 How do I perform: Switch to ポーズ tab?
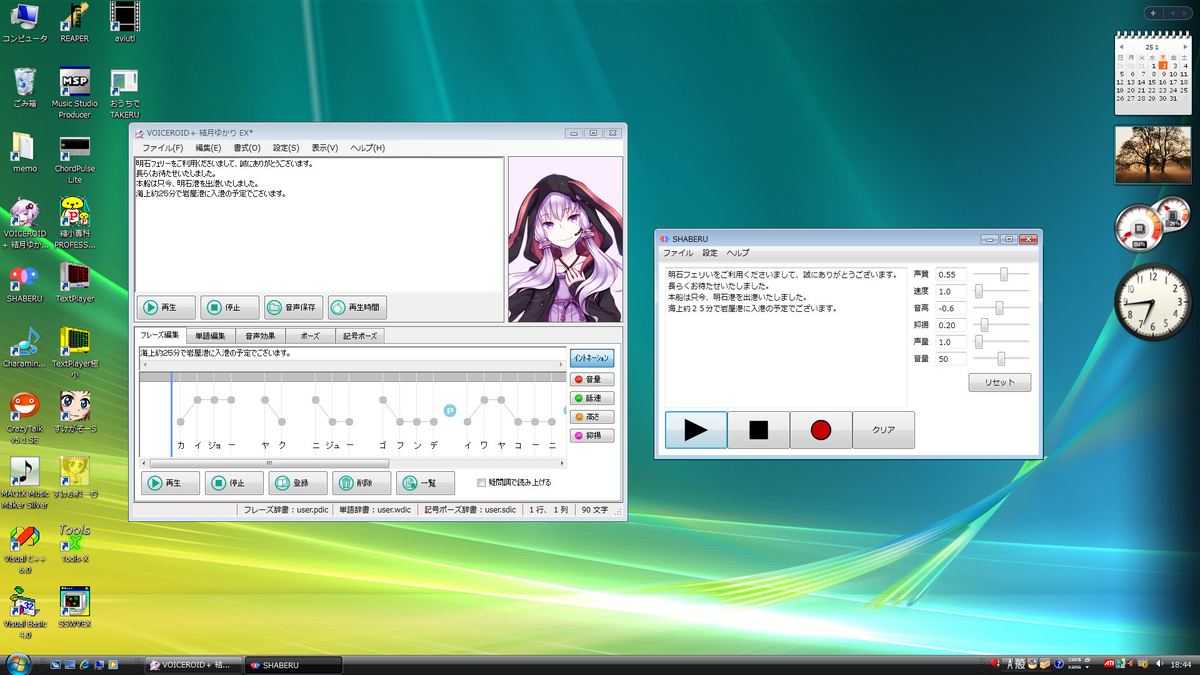click(310, 336)
